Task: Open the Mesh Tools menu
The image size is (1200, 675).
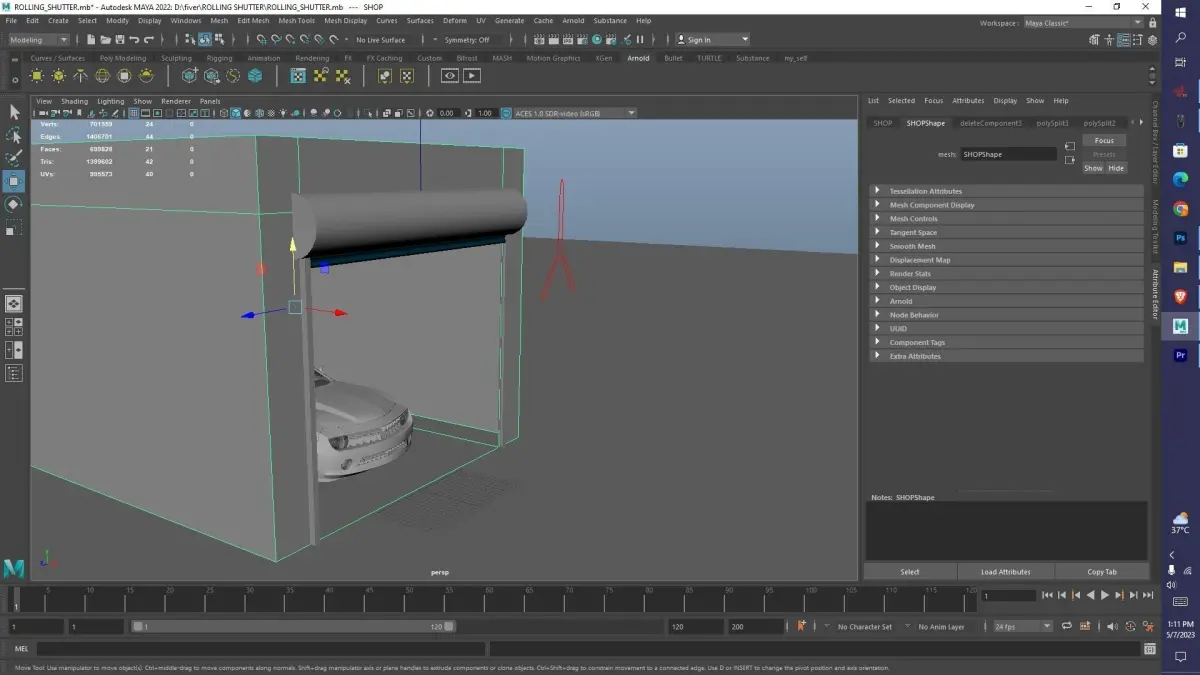Action: coord(296,20)
